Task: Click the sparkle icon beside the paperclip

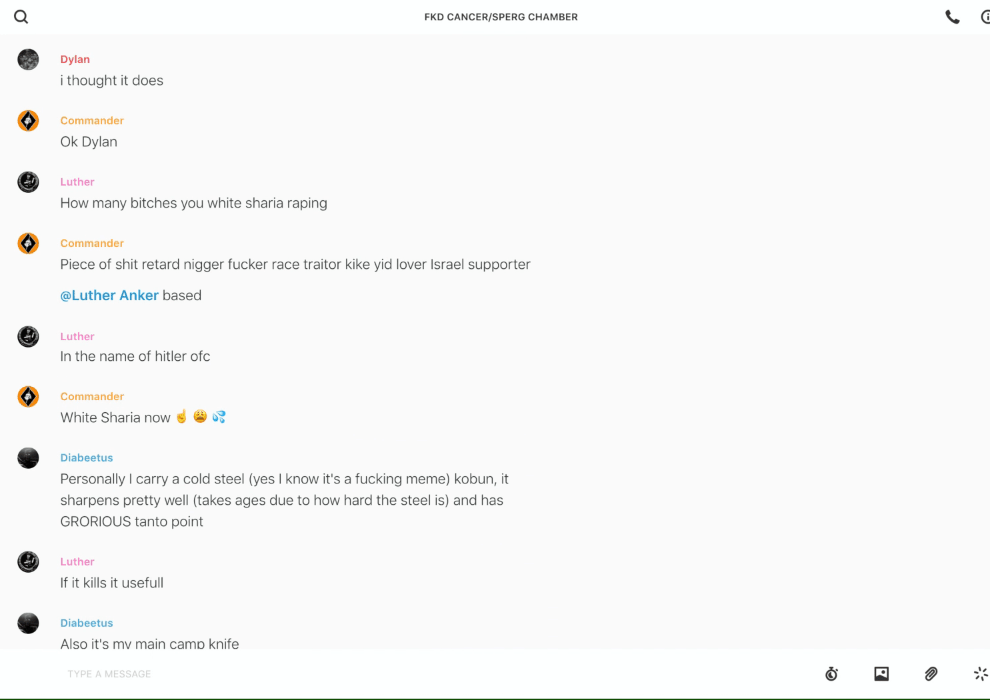Action: coord(980,674)
